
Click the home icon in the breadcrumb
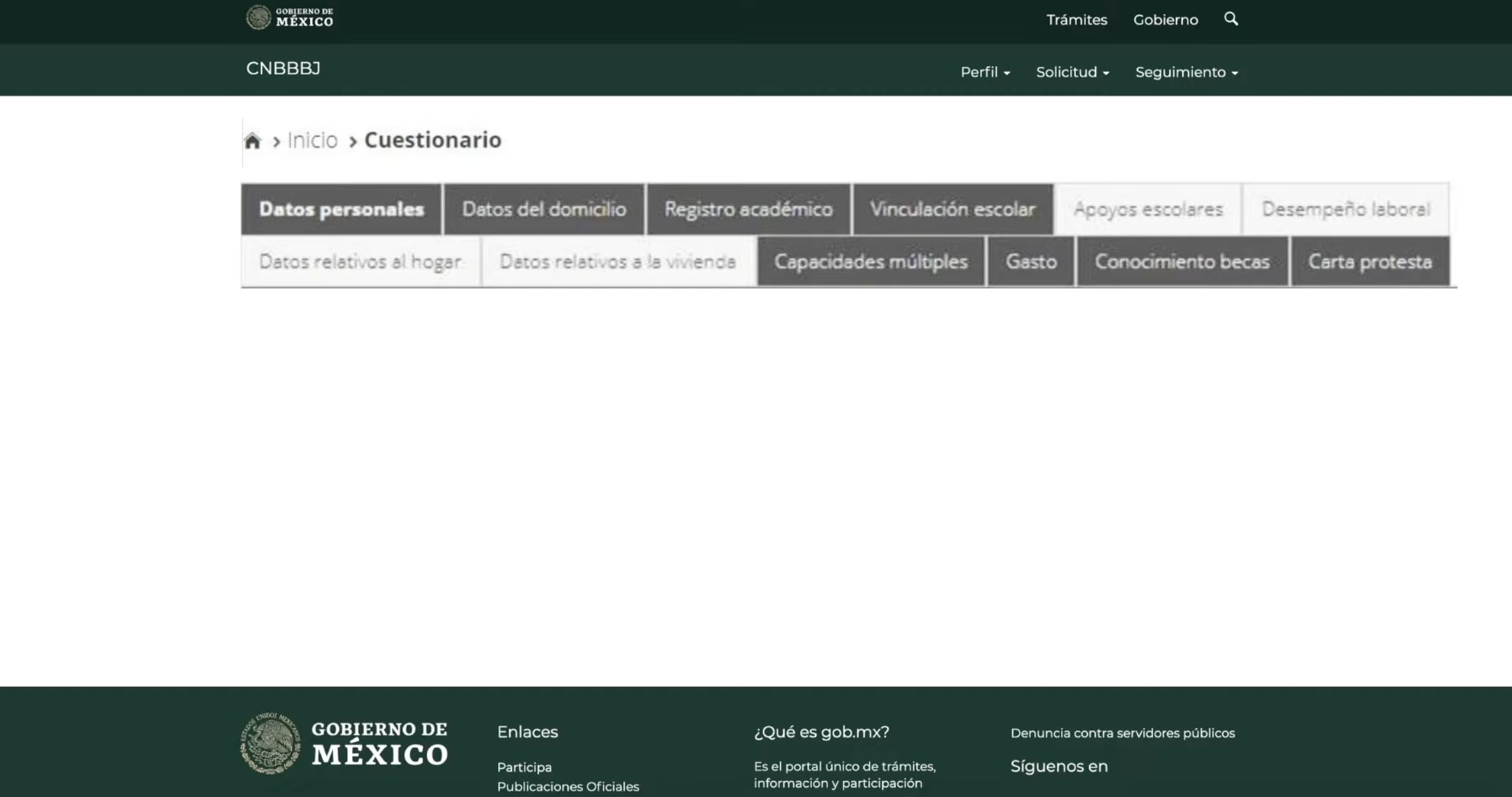pyautogui.click(x=254, y=139)
